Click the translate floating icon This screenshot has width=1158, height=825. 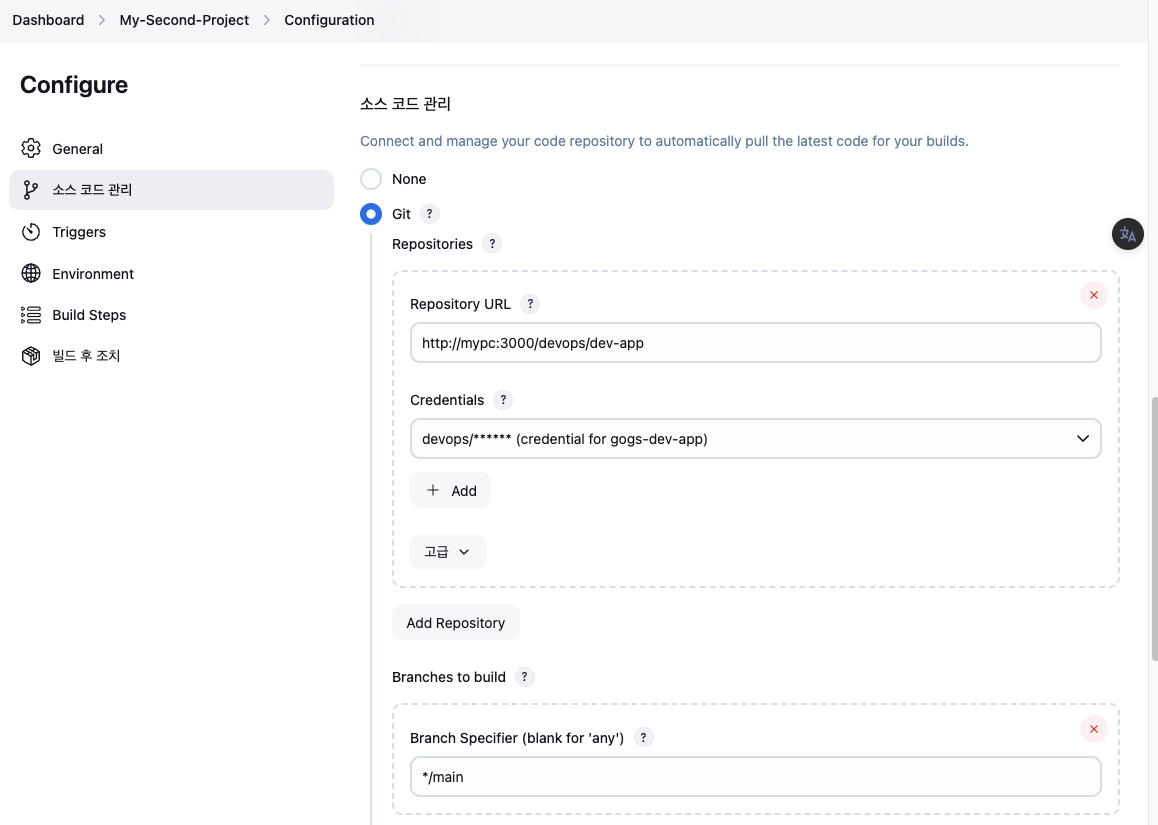coord(1128,234)
